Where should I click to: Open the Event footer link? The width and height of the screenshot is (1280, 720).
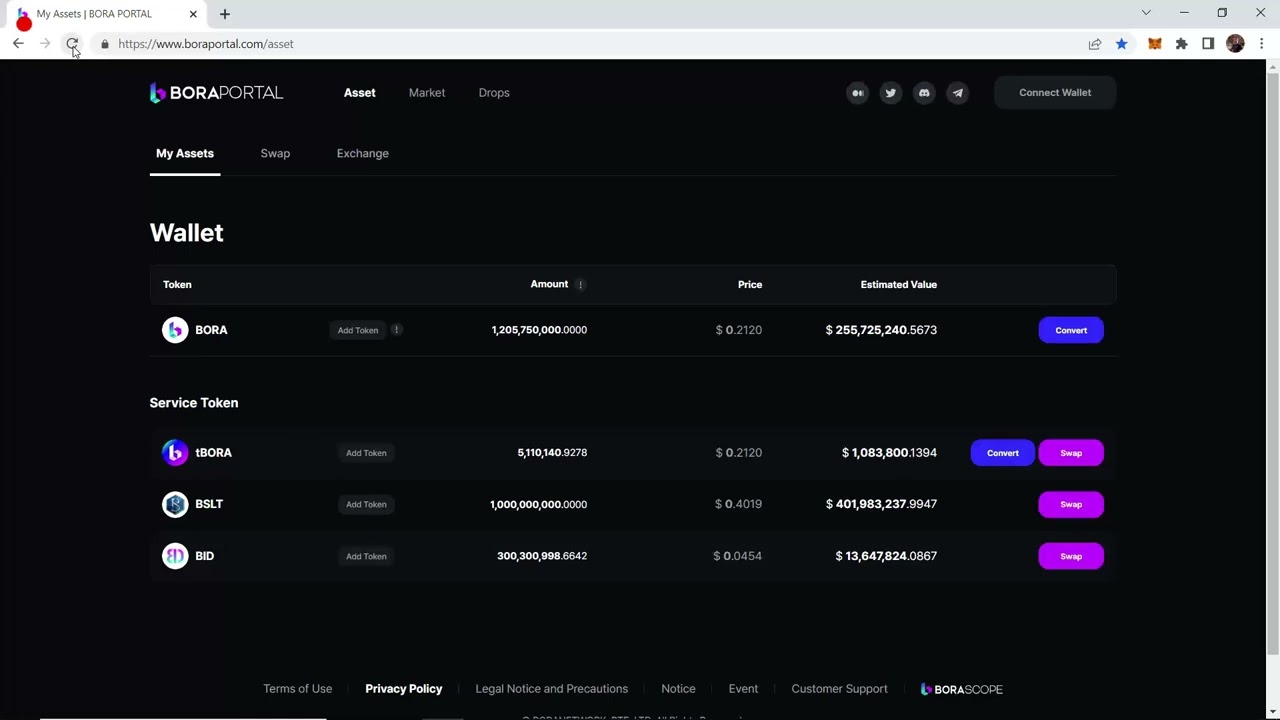(x=743, y=689)
